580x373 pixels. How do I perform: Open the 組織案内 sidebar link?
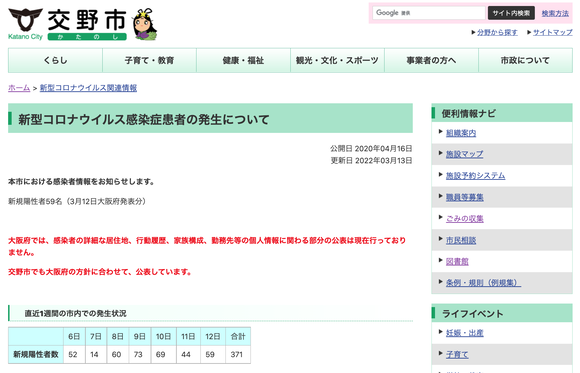pos(461,133)
